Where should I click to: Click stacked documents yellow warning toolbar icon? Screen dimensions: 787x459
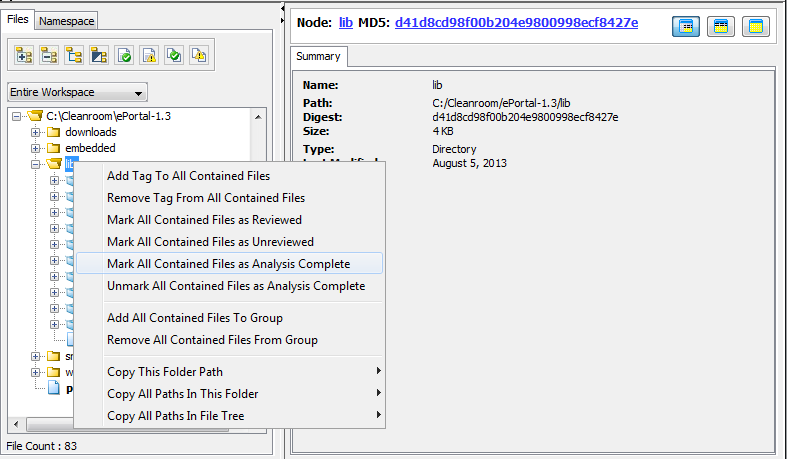point(199,55)
